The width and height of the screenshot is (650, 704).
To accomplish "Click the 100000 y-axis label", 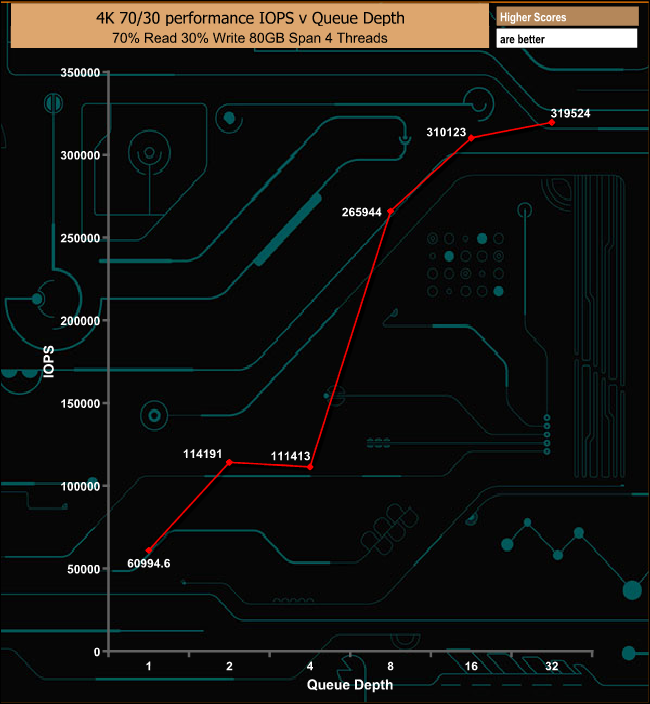I will point(80,486).
